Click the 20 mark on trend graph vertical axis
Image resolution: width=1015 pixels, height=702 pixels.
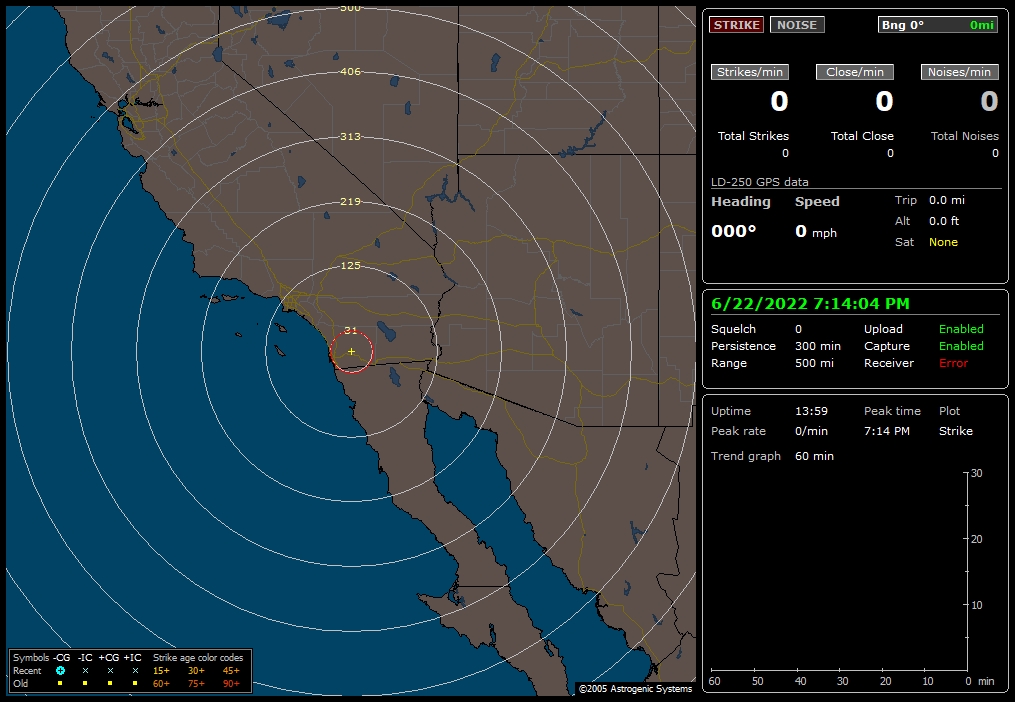[x=977, y=539]
